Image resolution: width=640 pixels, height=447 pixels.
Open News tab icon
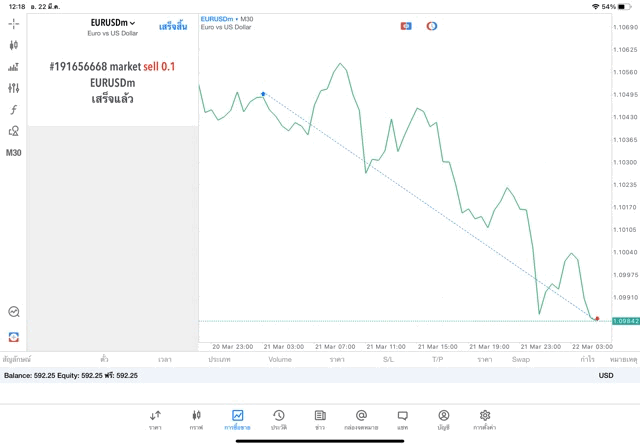click(x=320, y=419)
